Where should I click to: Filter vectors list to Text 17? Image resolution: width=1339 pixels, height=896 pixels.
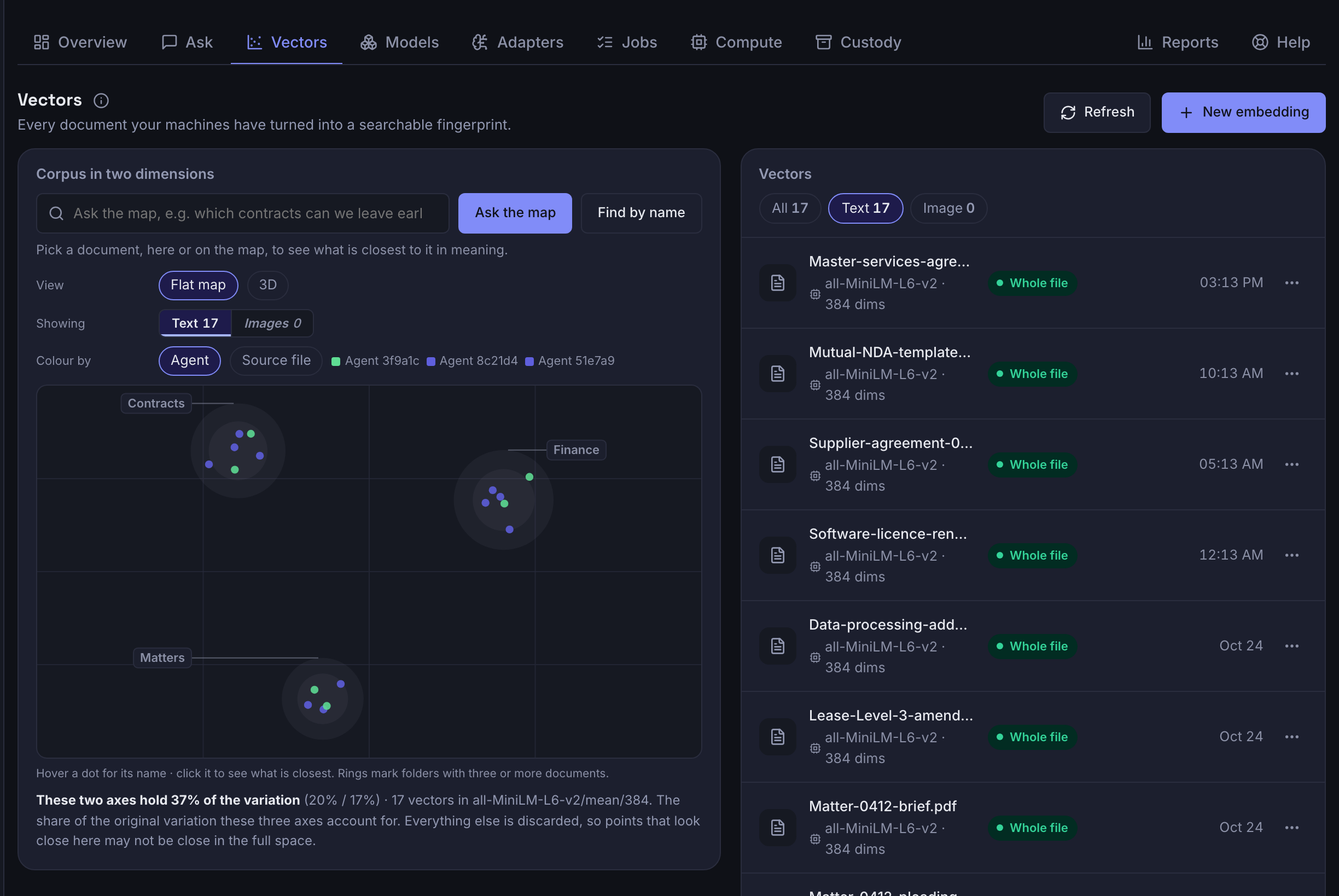[x=865, y=208]
